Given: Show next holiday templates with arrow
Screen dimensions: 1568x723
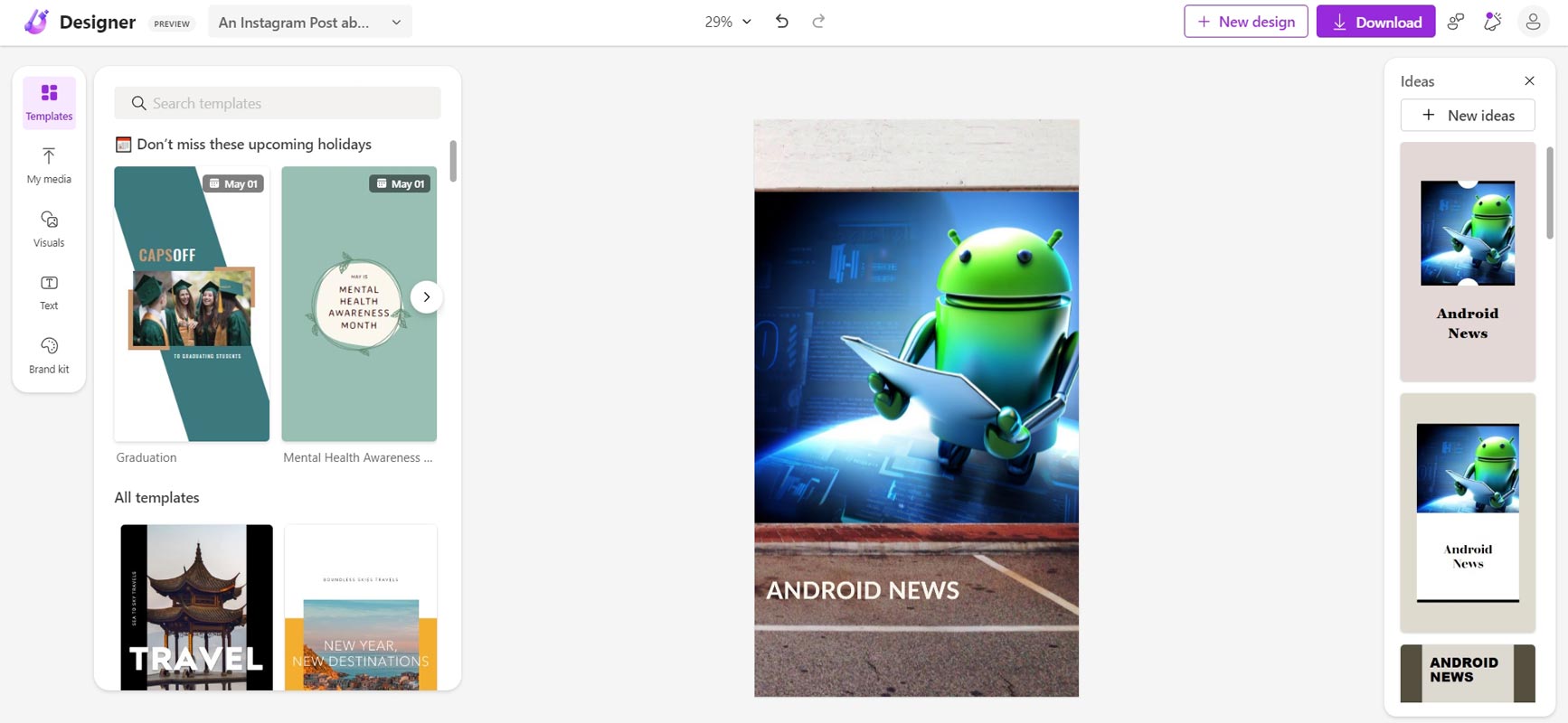Looking at the screenshot, I should pyautogui.click(x=426, y=296).
